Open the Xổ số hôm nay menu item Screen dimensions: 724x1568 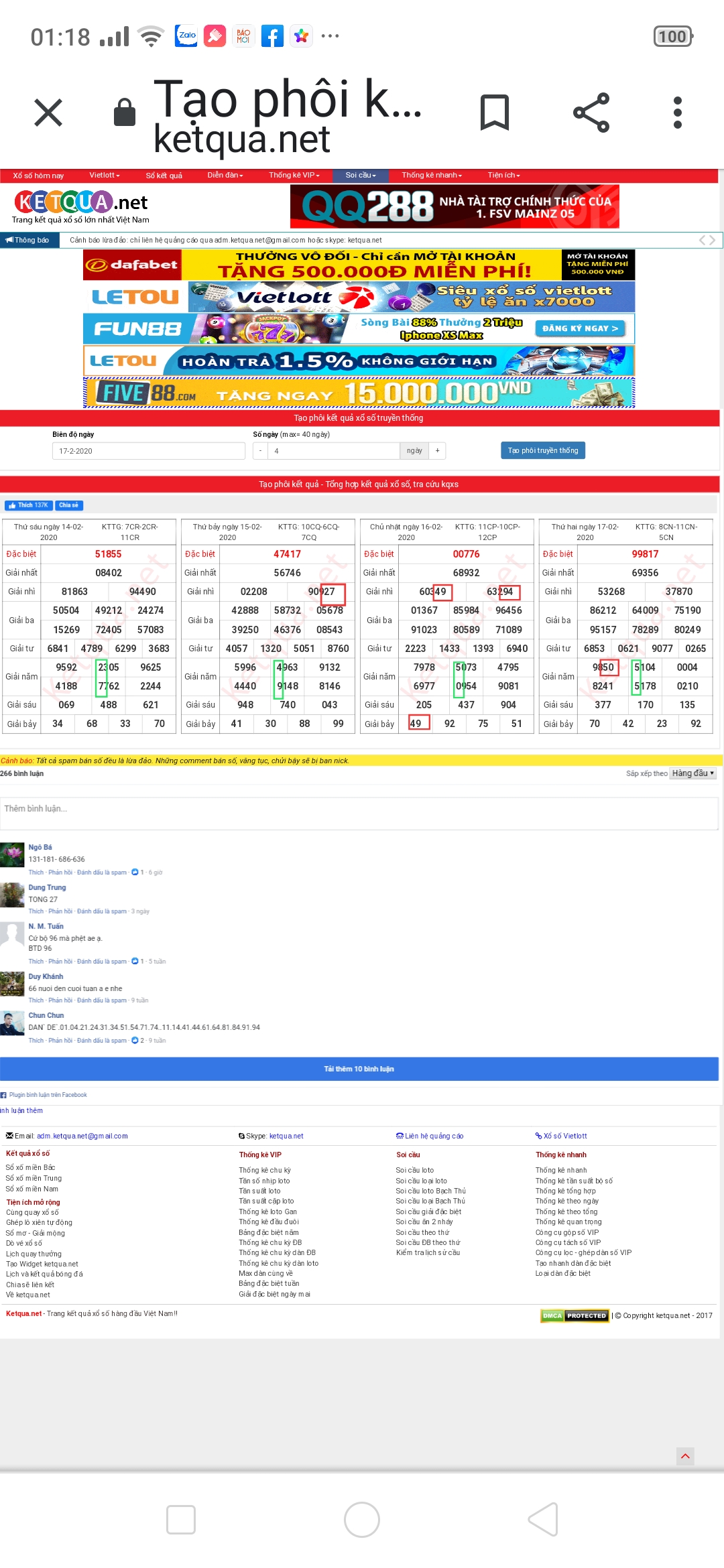[x=38, y=176]
